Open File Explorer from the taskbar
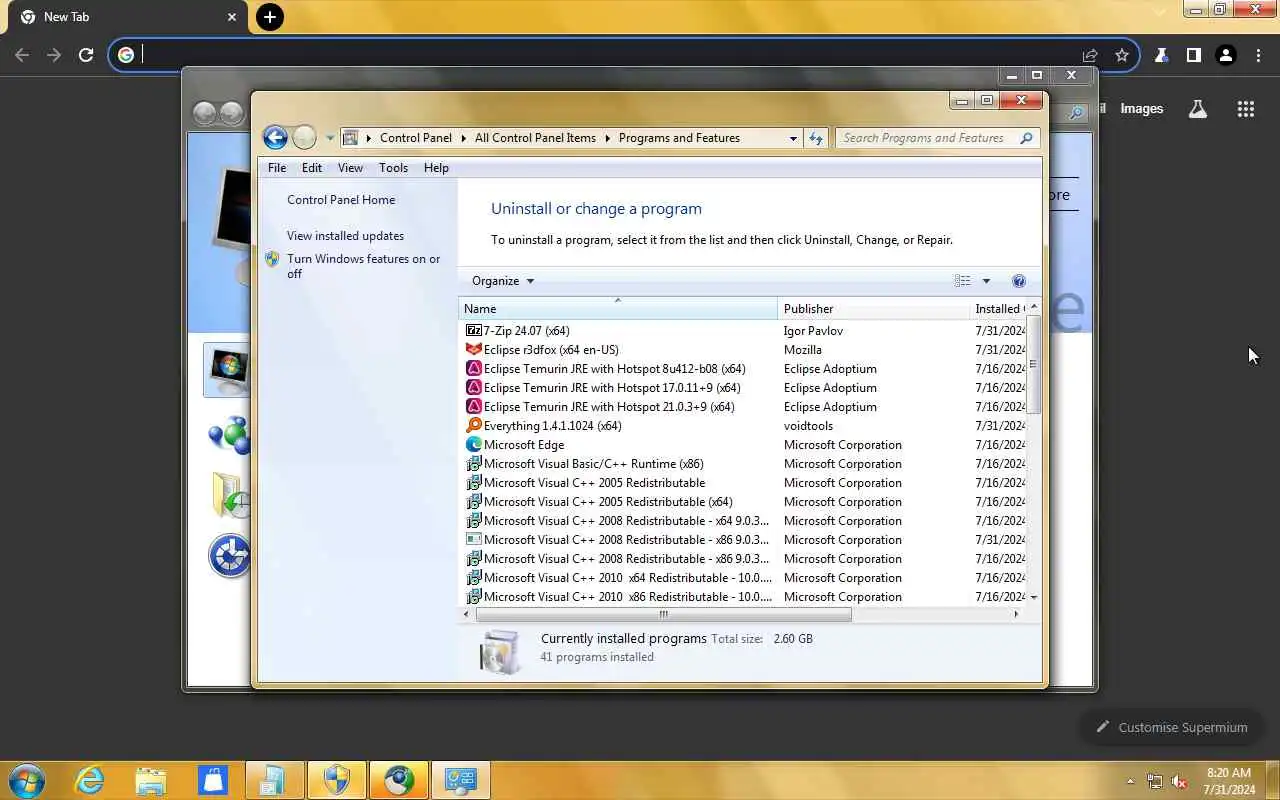The image size is (1280, 800). [151, 780]
